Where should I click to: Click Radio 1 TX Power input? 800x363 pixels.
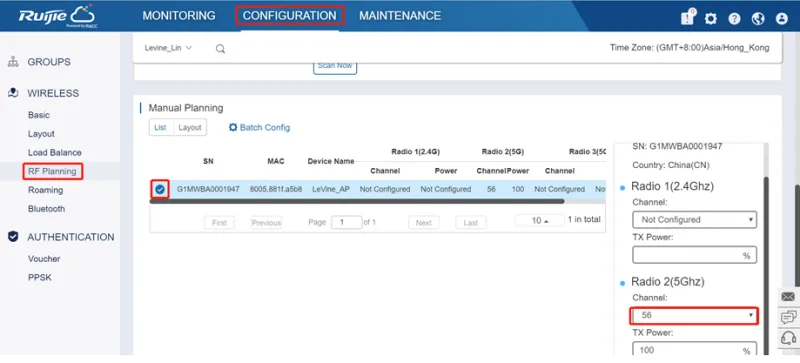click(694, 255)
